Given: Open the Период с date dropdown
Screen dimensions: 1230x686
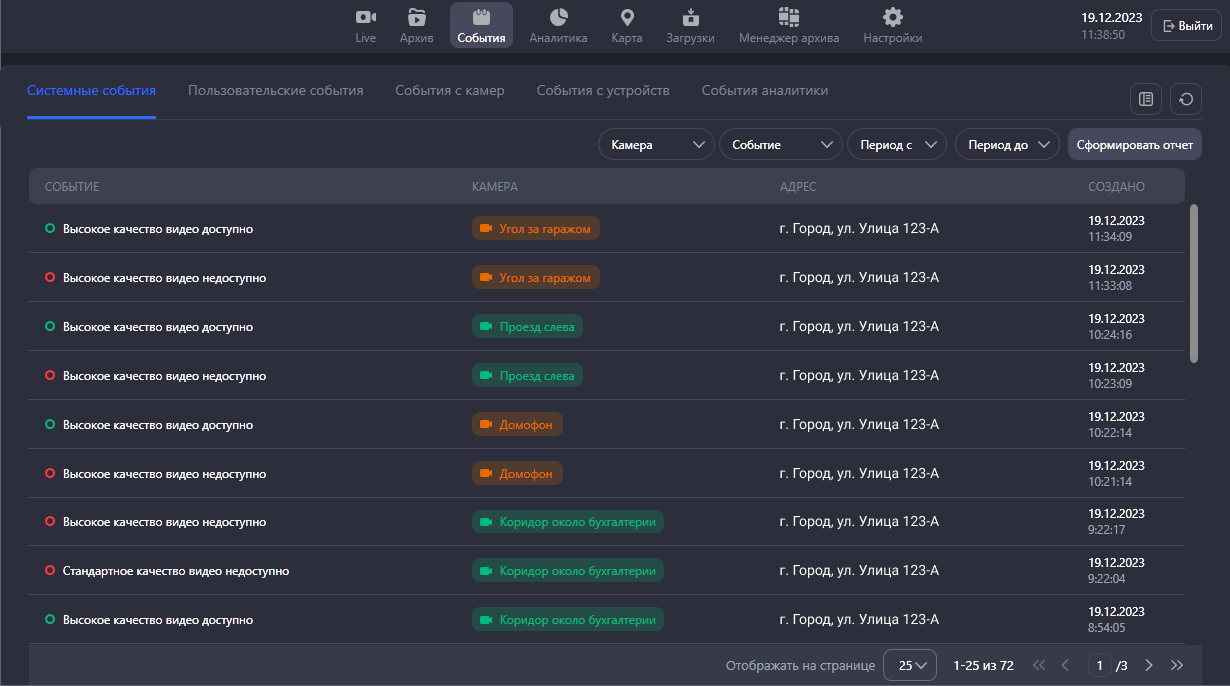Looking at the screenshot, I should 896,145.
